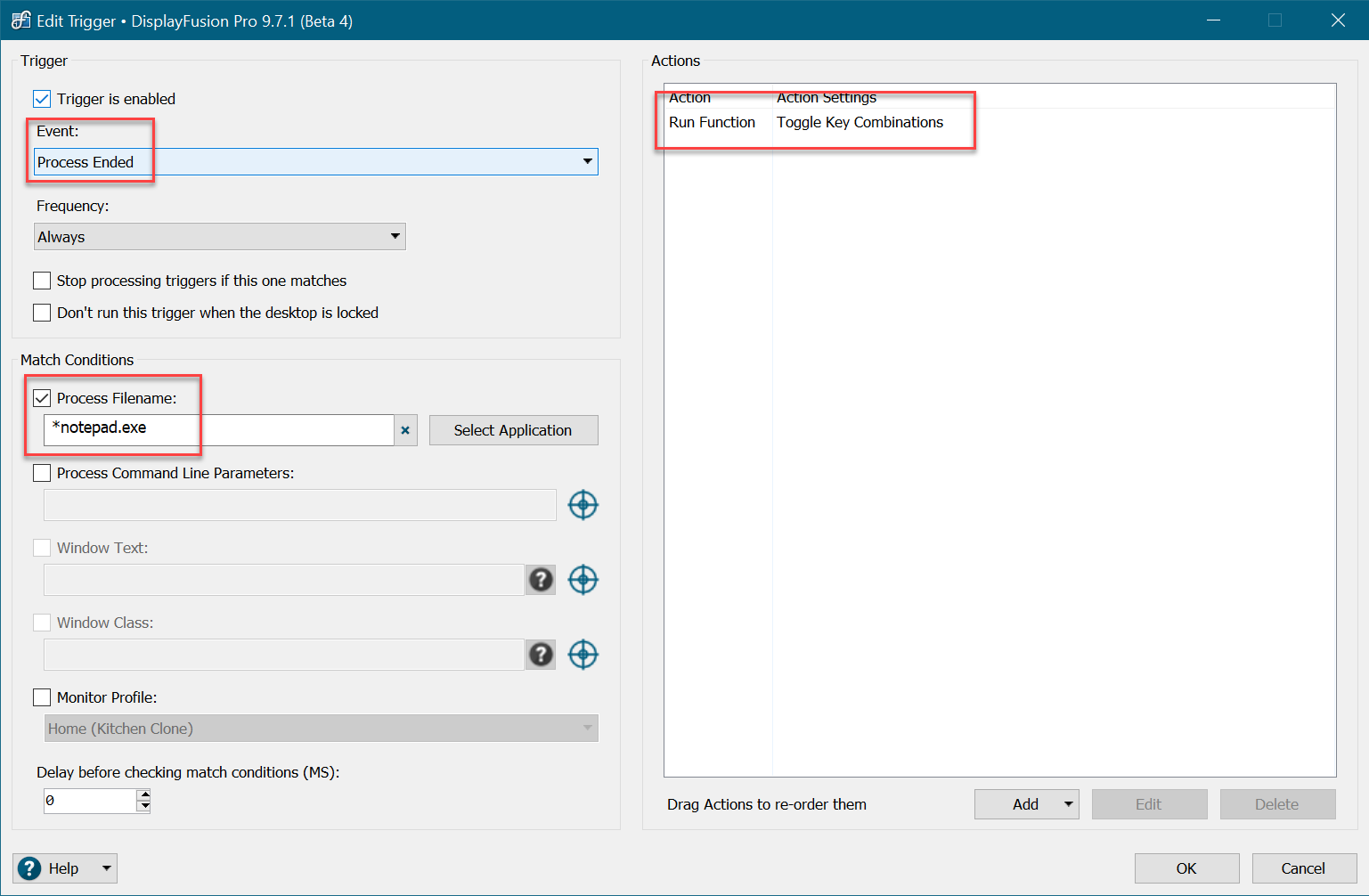Open the Window Class question mark help icon
1369x896 pixels.
coord(541,655)
